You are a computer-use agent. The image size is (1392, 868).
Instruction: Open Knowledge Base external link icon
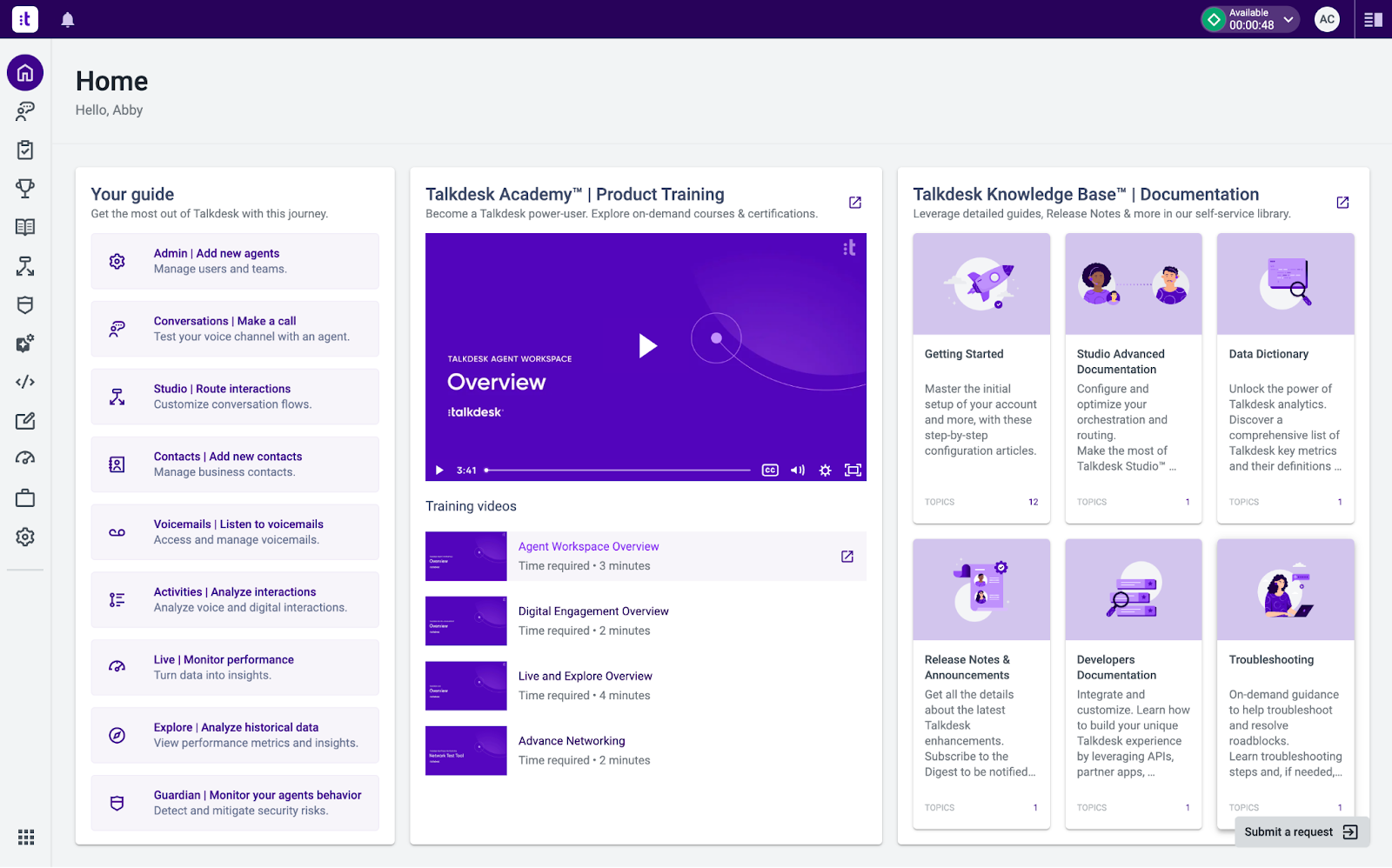tap(1342, 203)
